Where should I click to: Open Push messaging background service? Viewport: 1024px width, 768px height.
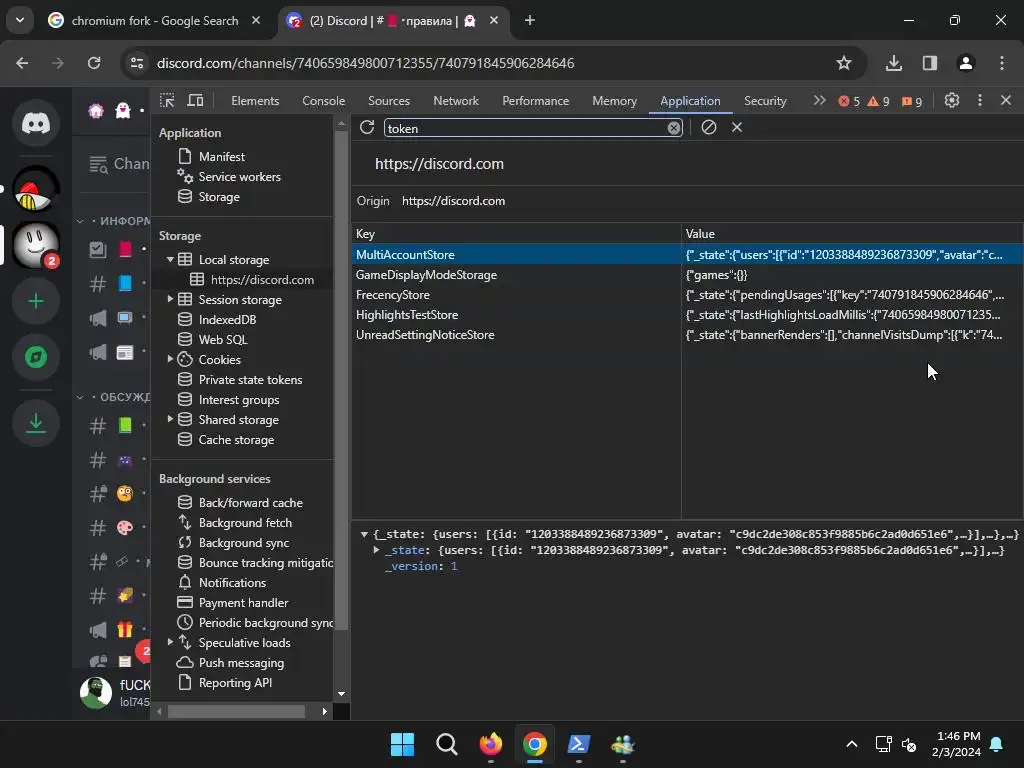pos(241,663)
